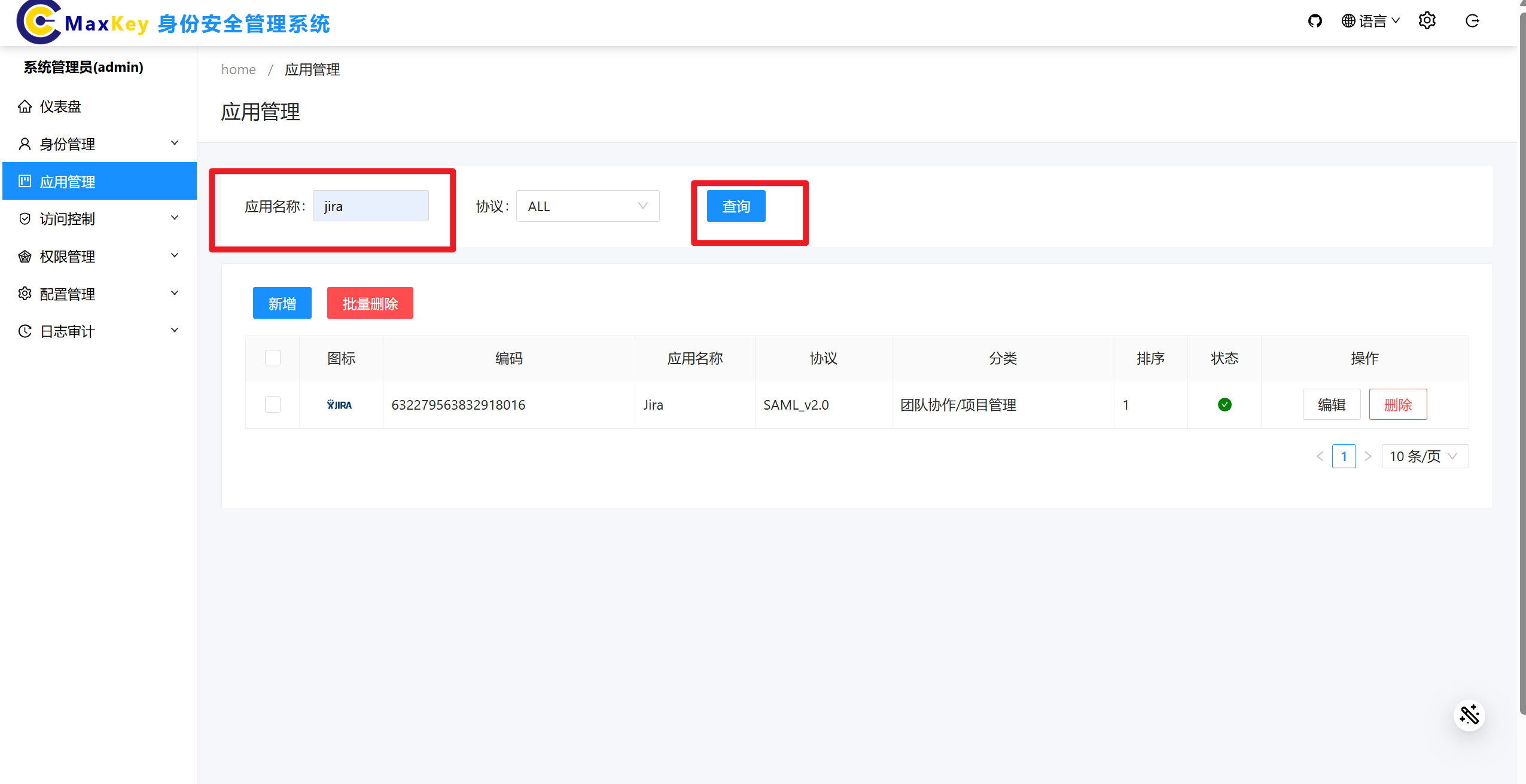Expand the 日志审计 sidebar menu

99,331
